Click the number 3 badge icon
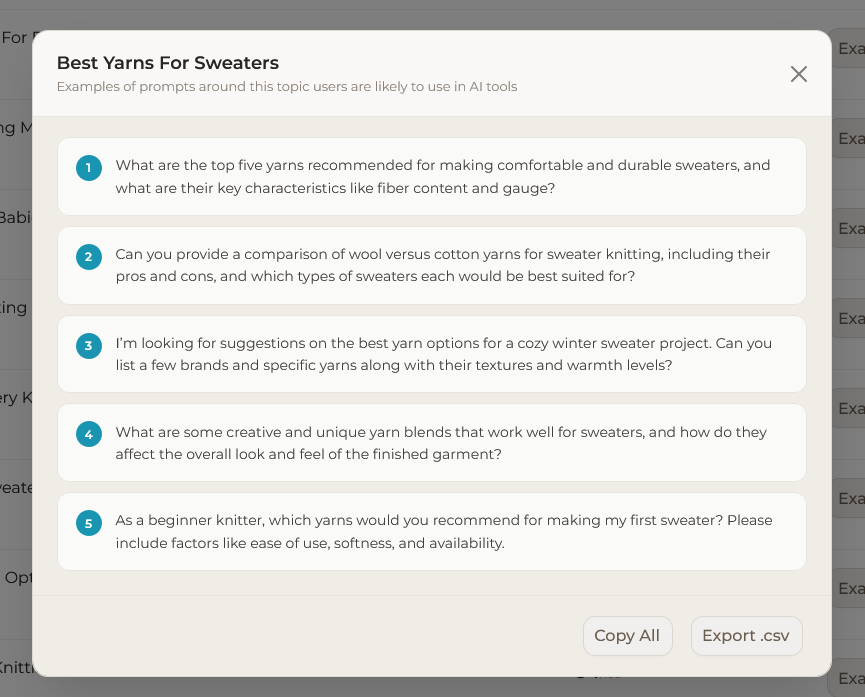Image resolution: width=865 pixels, height=697 pixels. coord(89,346)
